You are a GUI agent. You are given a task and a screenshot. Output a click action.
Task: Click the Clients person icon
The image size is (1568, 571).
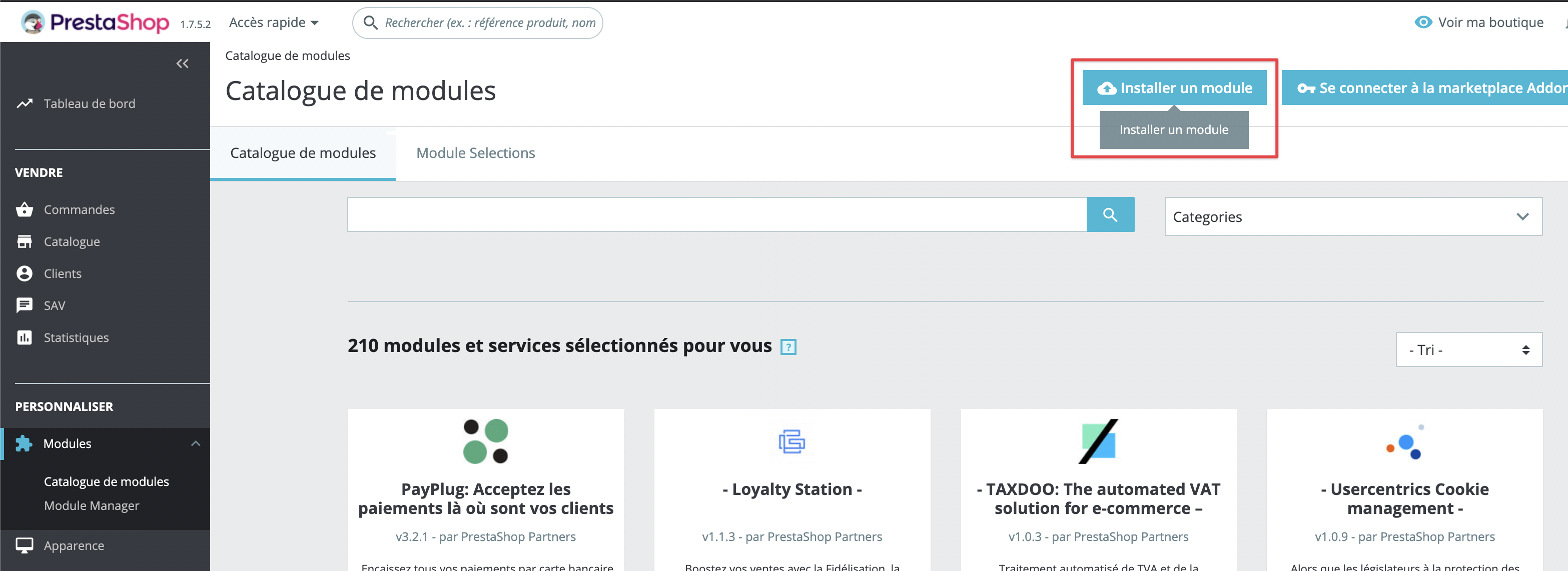(x=25, y=273)
